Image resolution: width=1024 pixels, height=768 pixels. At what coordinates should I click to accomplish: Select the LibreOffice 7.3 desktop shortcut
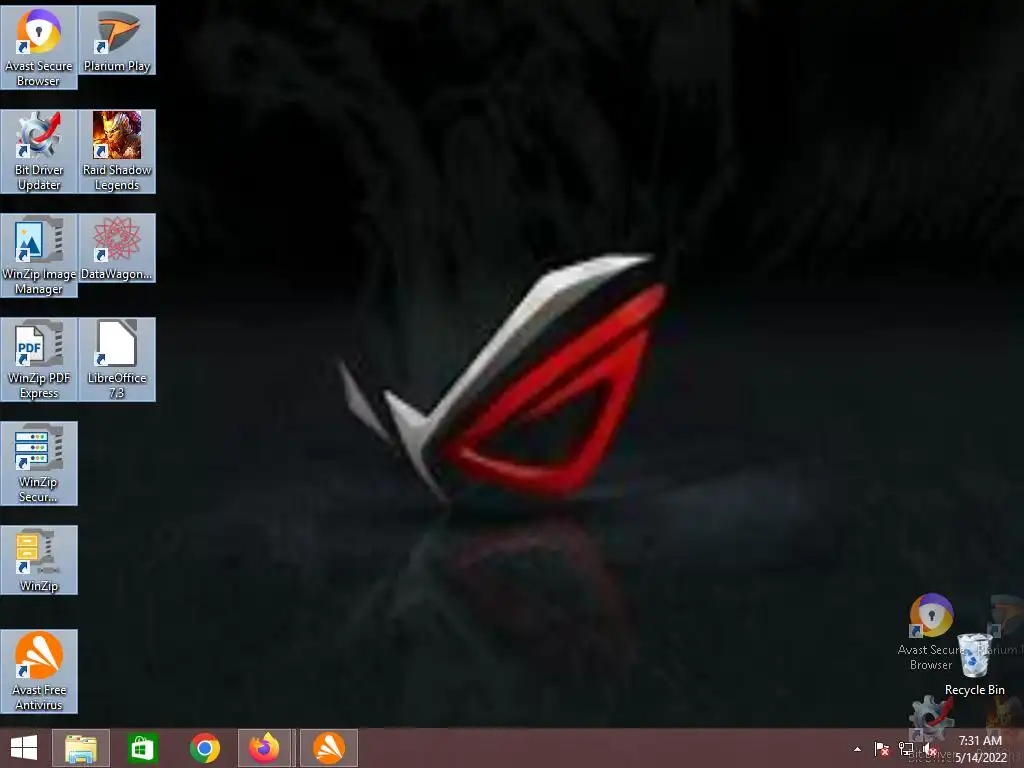[x=117, y=359]
